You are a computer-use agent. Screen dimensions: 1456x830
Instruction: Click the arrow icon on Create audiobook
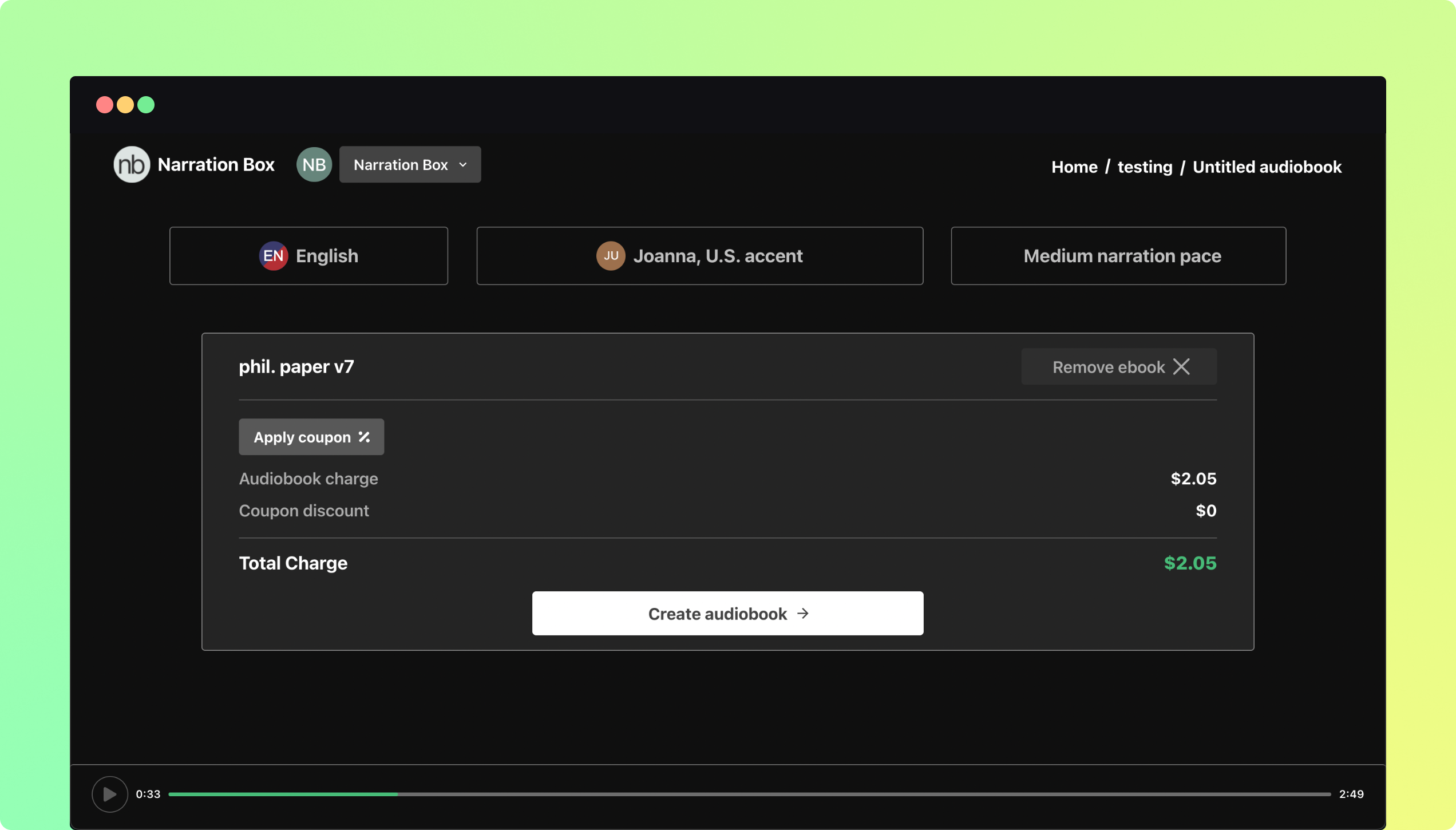[x=804, y=613]
